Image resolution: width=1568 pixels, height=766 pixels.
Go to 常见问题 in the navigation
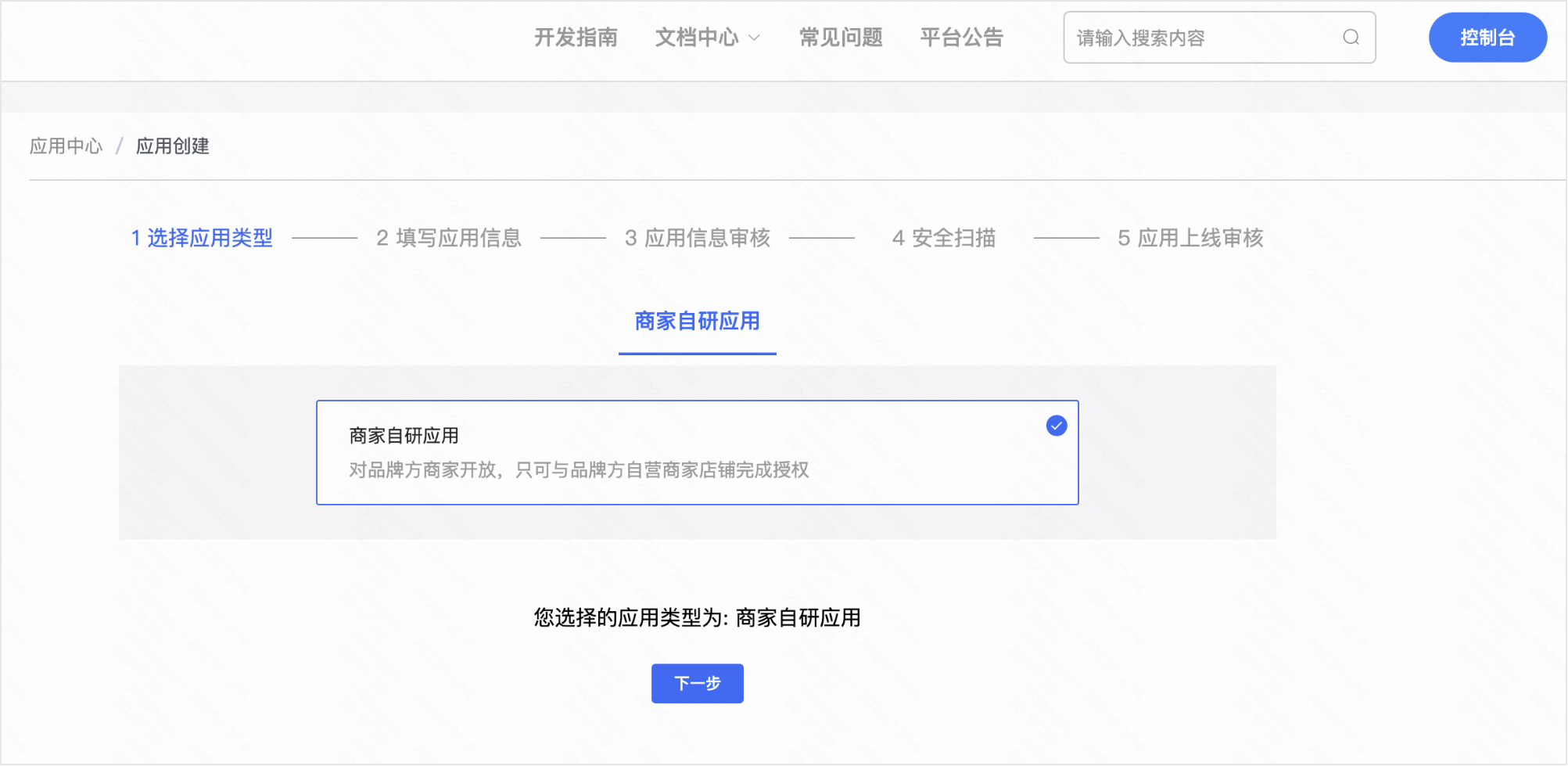(x=841, y=38)
